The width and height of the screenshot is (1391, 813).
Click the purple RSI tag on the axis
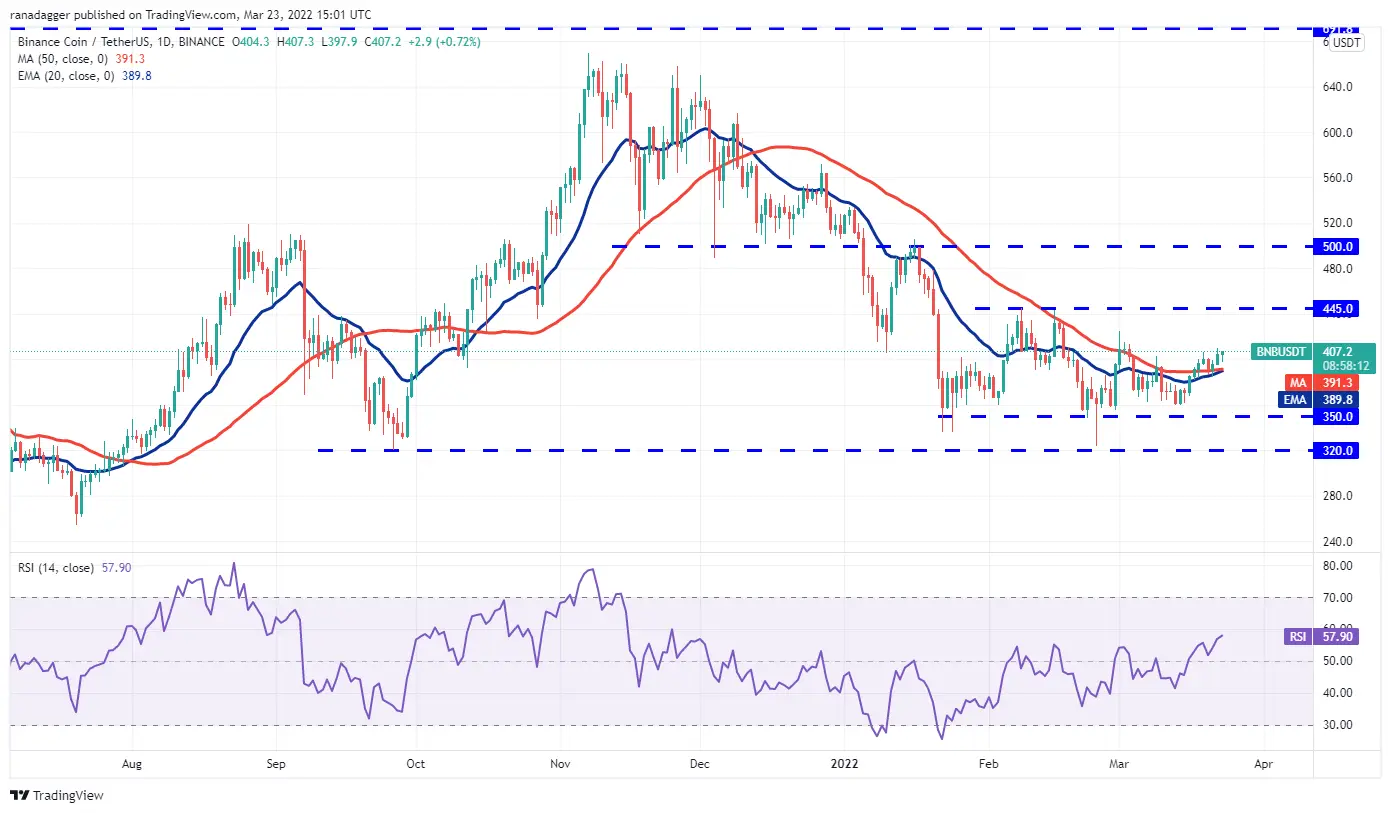(1298, 635)
